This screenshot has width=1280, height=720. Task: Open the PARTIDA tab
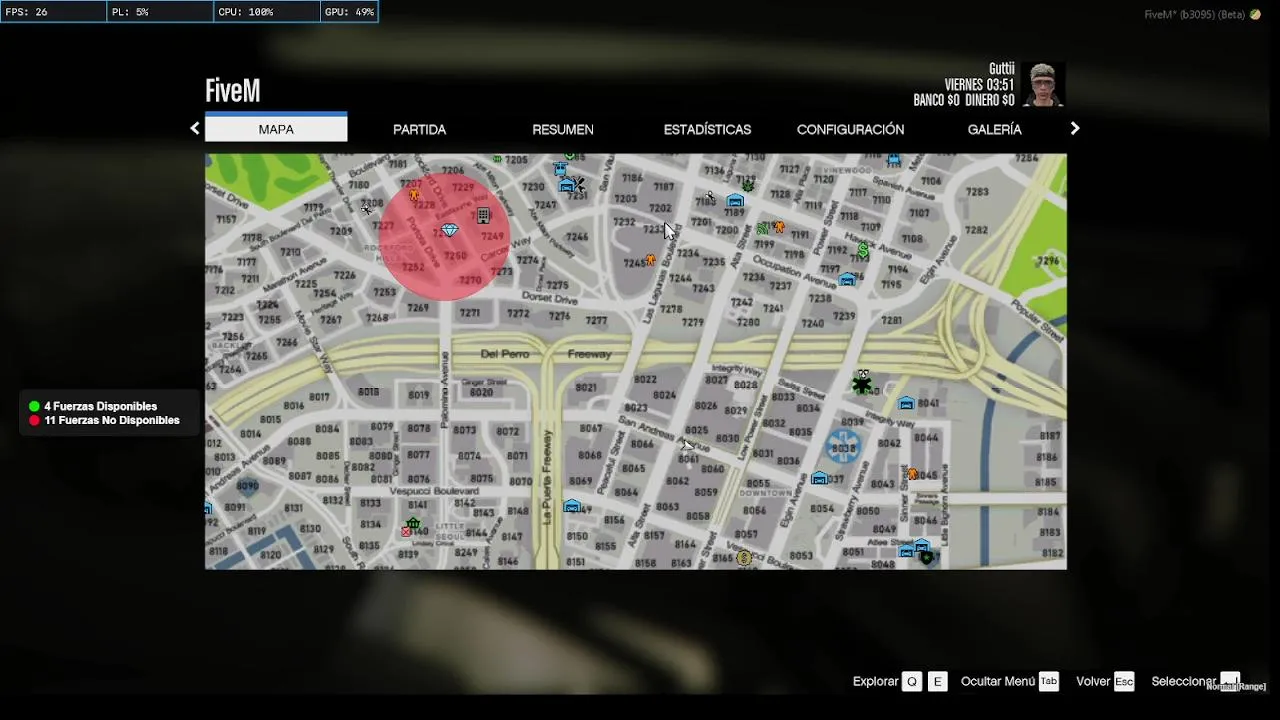coord(420,129)
